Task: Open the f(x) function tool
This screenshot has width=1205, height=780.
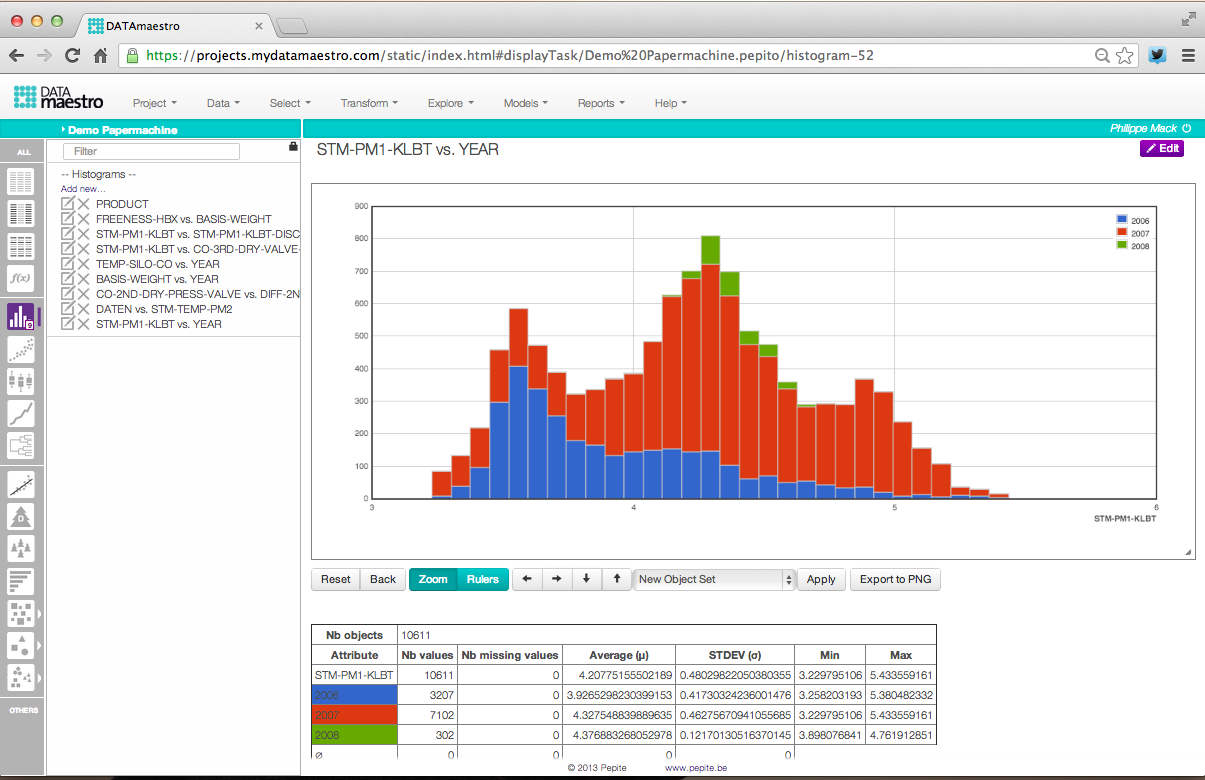Action: coord(21,277)
